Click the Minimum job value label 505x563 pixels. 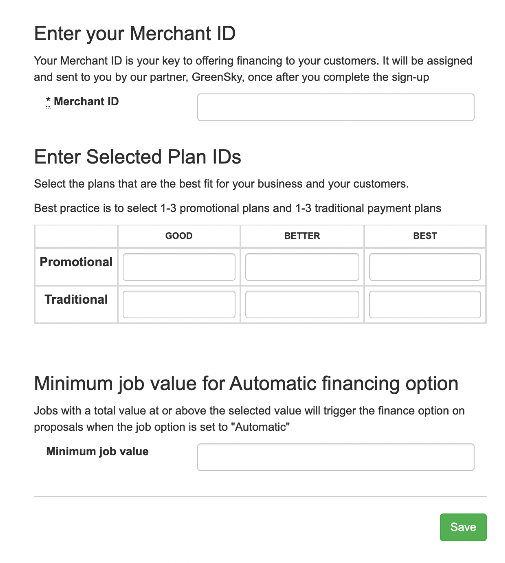[x=97, y=451]
